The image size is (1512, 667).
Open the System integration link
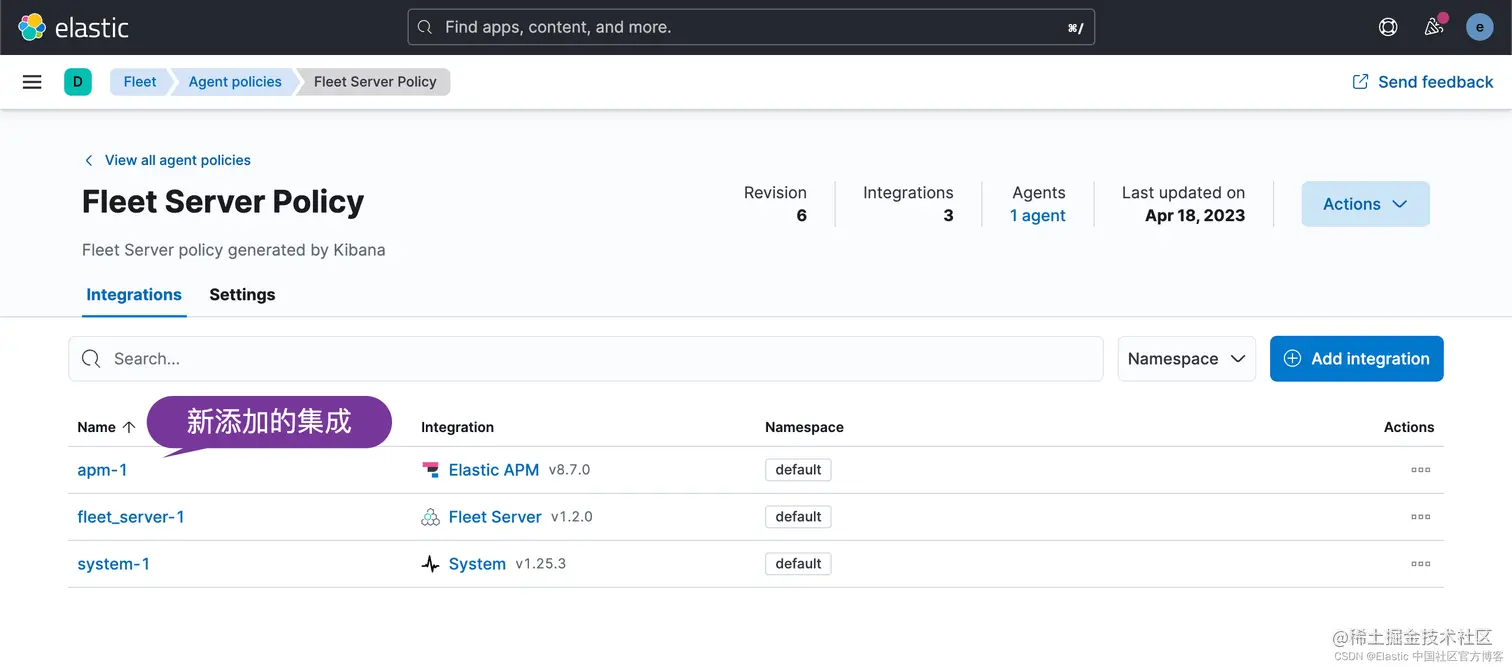[477, 564]
